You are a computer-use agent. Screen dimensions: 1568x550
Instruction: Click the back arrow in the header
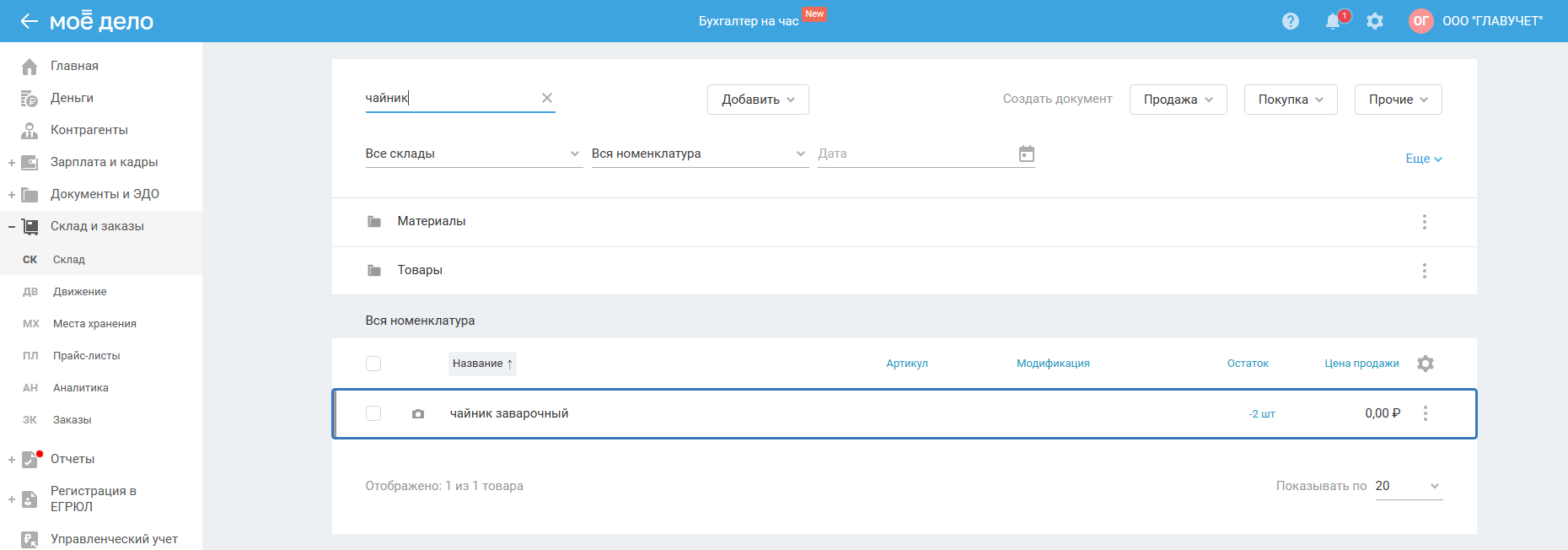29,21
